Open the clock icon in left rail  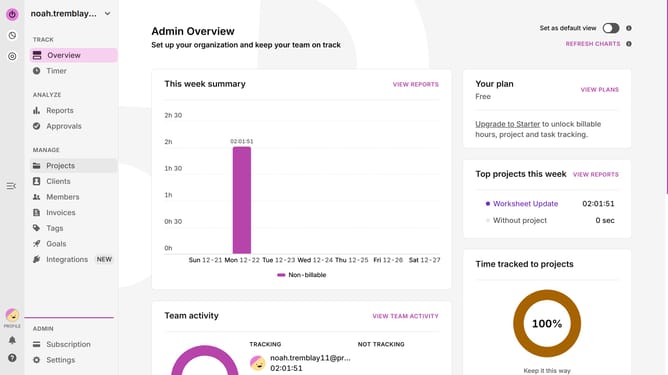[12, 35]
